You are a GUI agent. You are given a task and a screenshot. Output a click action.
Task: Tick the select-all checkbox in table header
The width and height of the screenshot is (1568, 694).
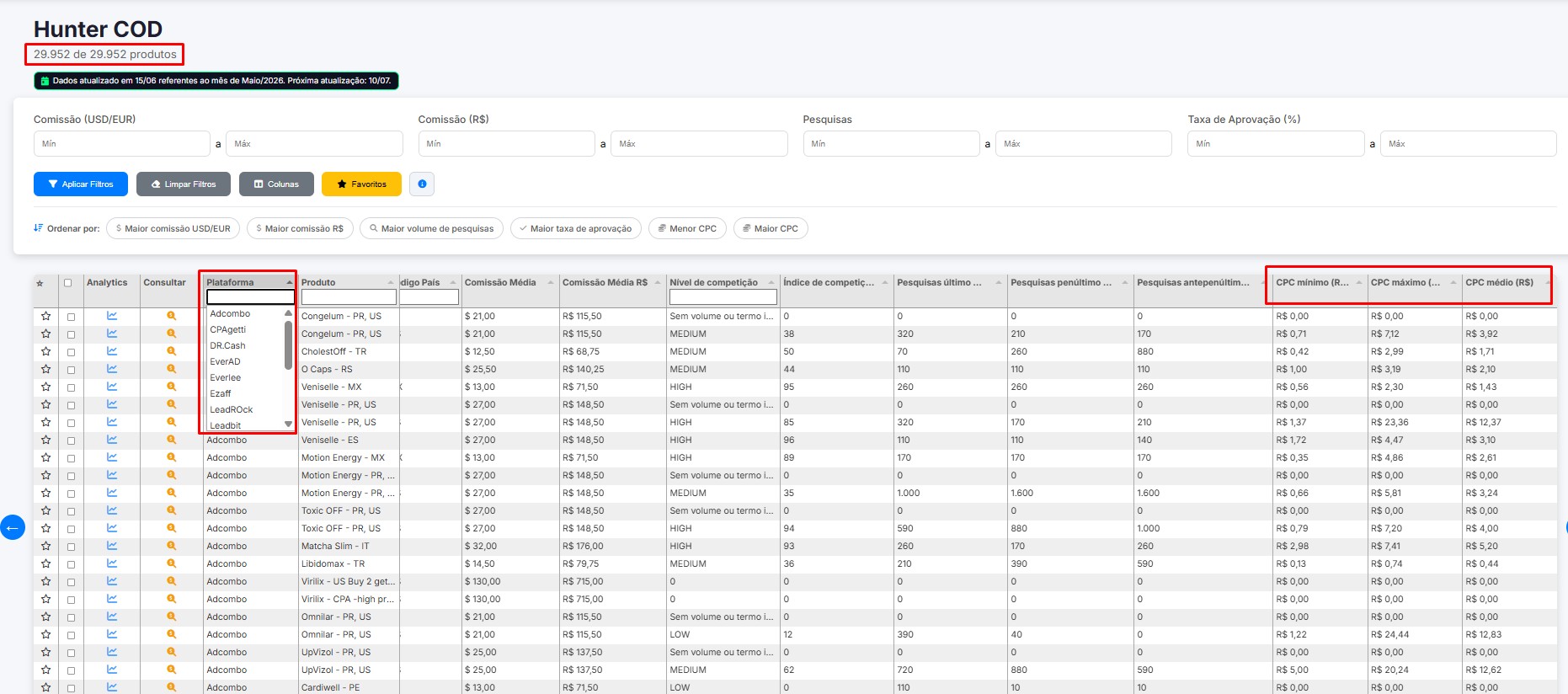(68, 283)
